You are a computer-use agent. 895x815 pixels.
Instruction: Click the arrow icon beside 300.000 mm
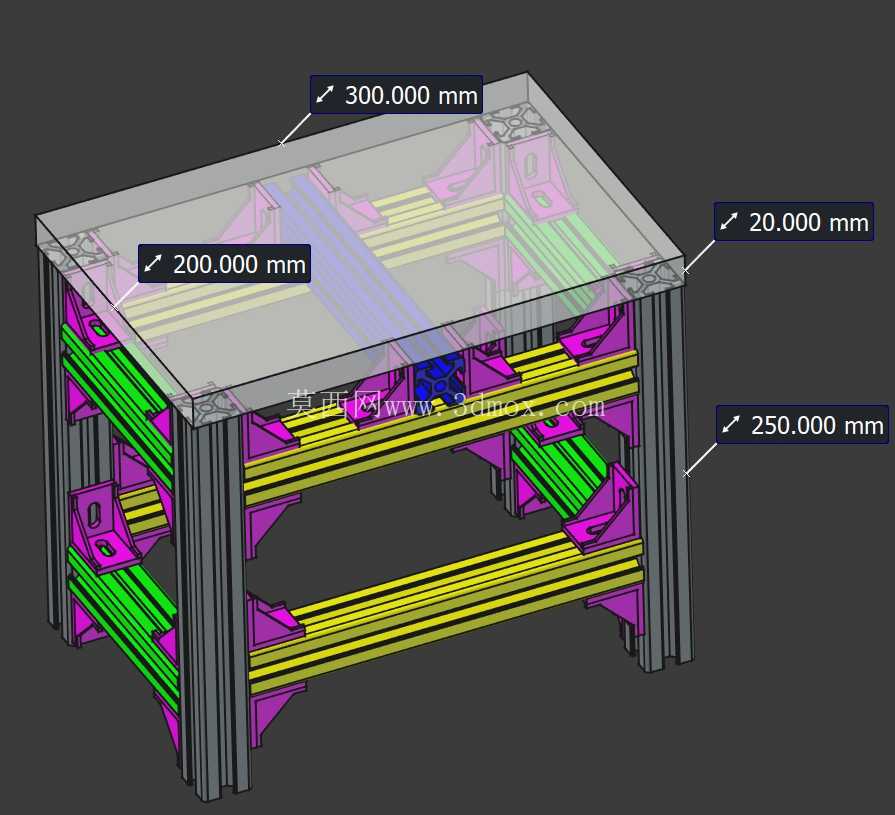325,95
